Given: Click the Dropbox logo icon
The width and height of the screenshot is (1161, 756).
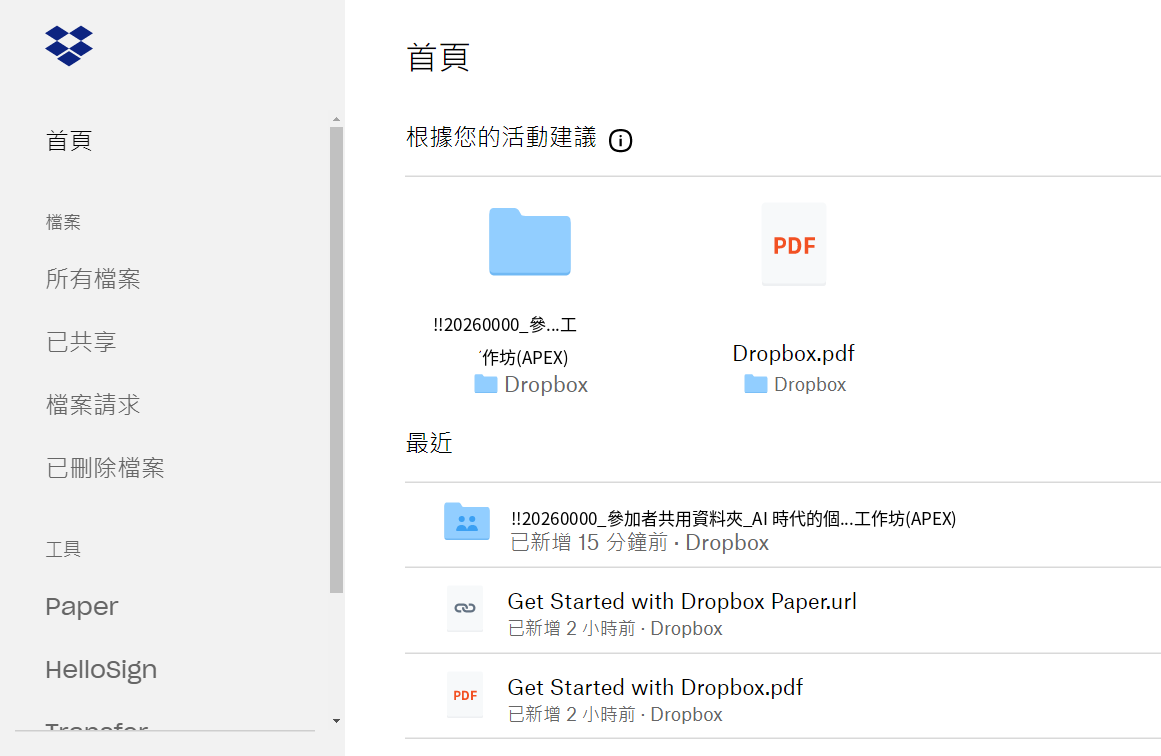Looking at the screenshot, I should 69,46.
